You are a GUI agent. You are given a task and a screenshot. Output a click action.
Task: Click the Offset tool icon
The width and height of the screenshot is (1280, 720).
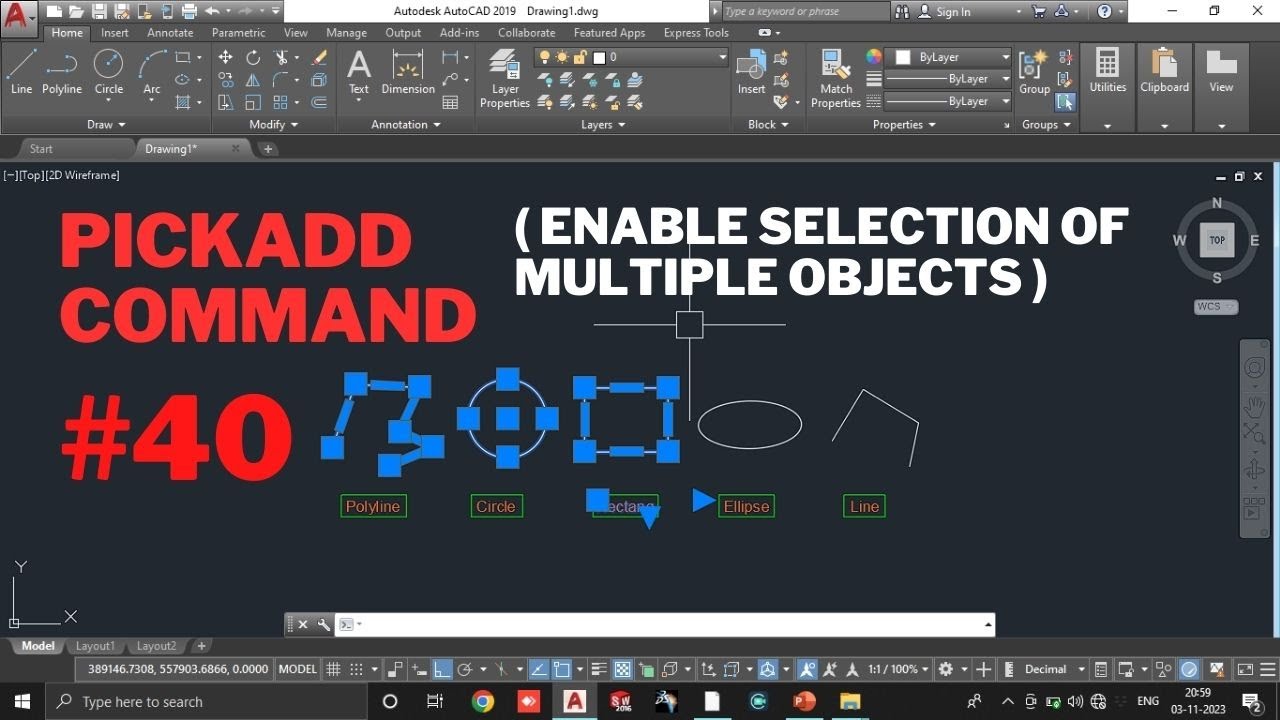(x=319, y=102)
